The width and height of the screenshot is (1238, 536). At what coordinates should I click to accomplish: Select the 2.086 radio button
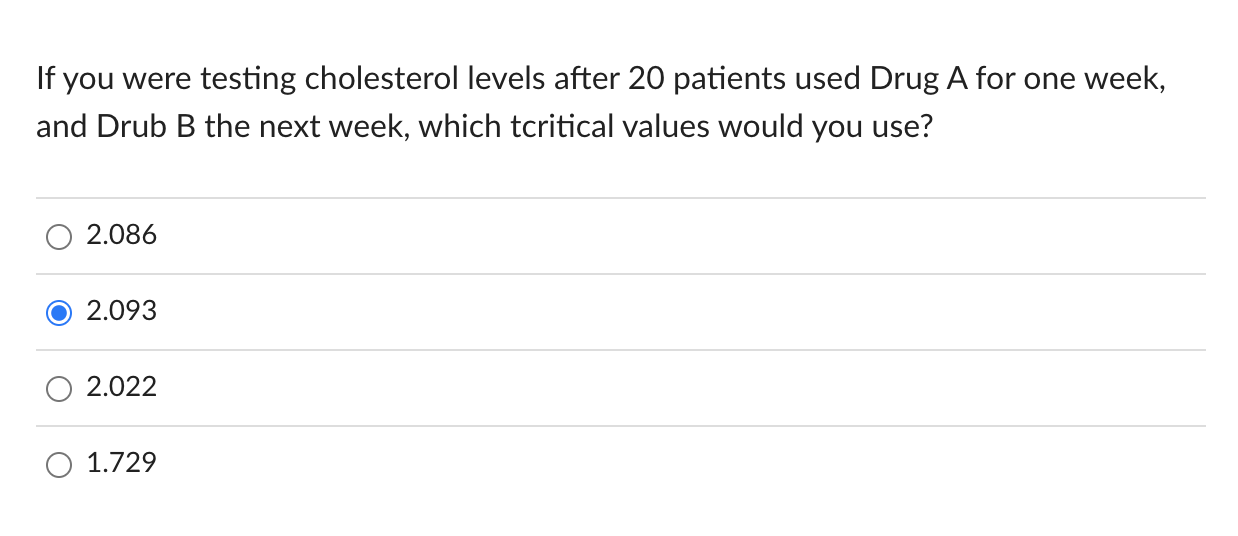click(x=59, y=237)
